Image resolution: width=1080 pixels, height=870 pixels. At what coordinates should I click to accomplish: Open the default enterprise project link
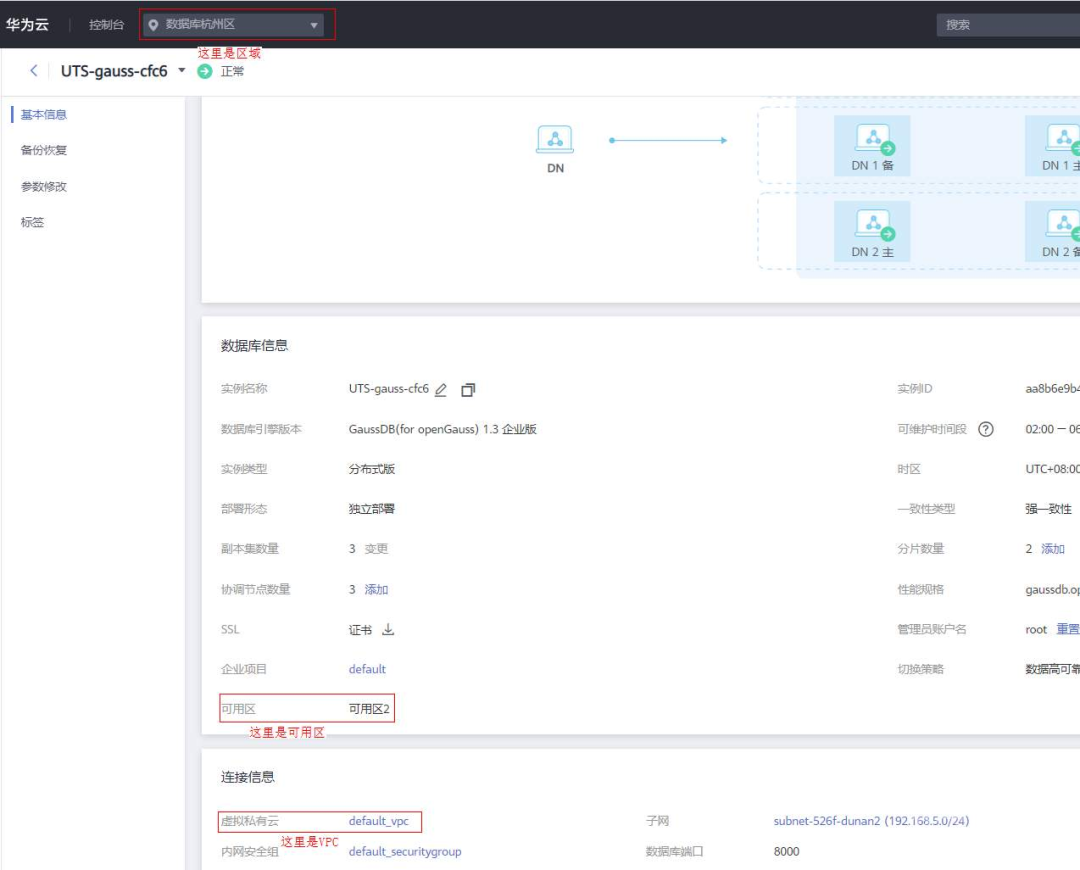tap(367, 670)
